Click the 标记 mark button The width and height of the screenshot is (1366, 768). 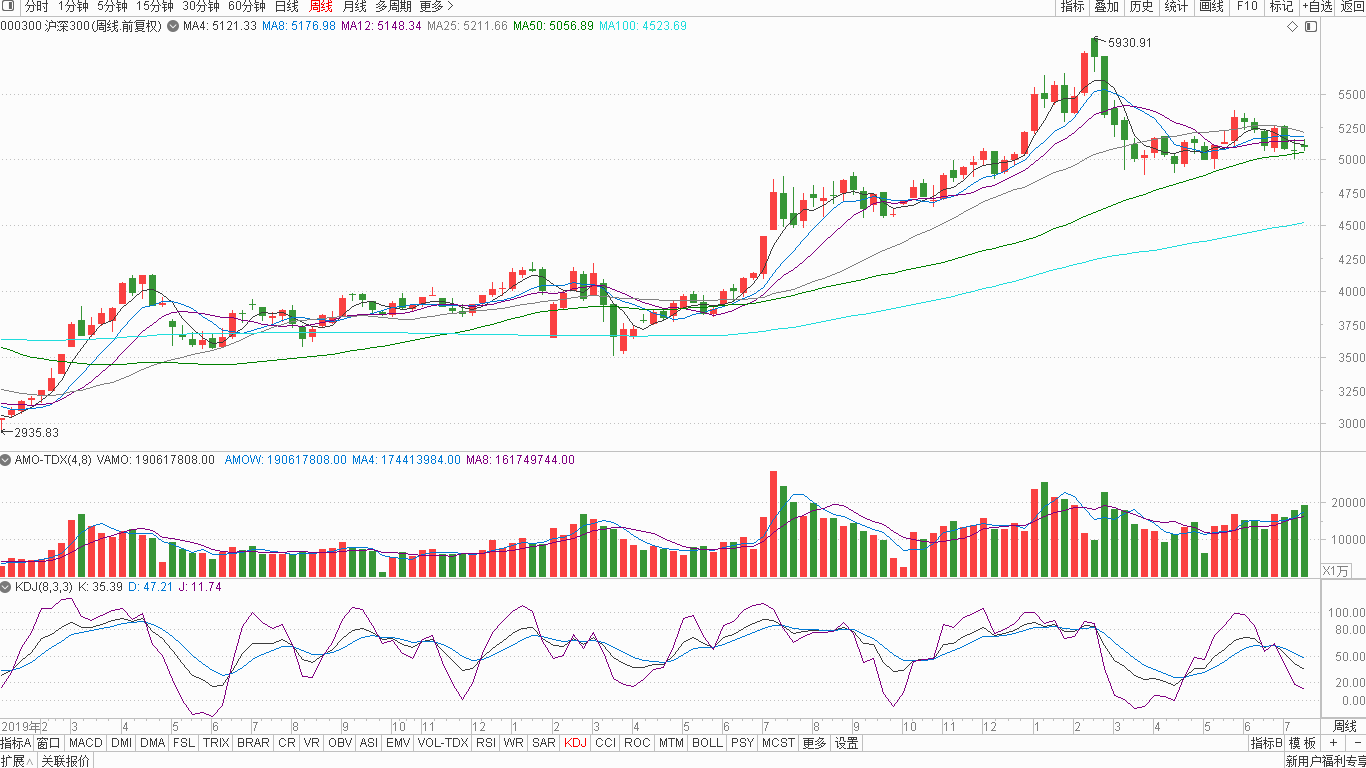[1281, 6]
